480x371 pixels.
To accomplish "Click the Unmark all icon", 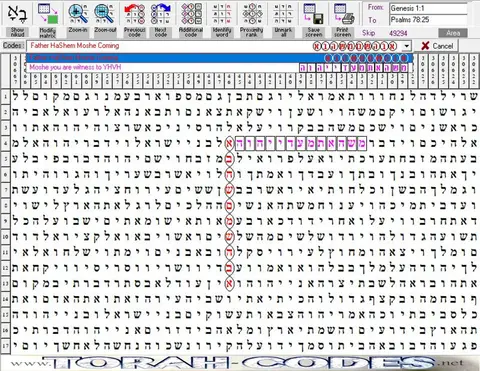I will [283, 13].
